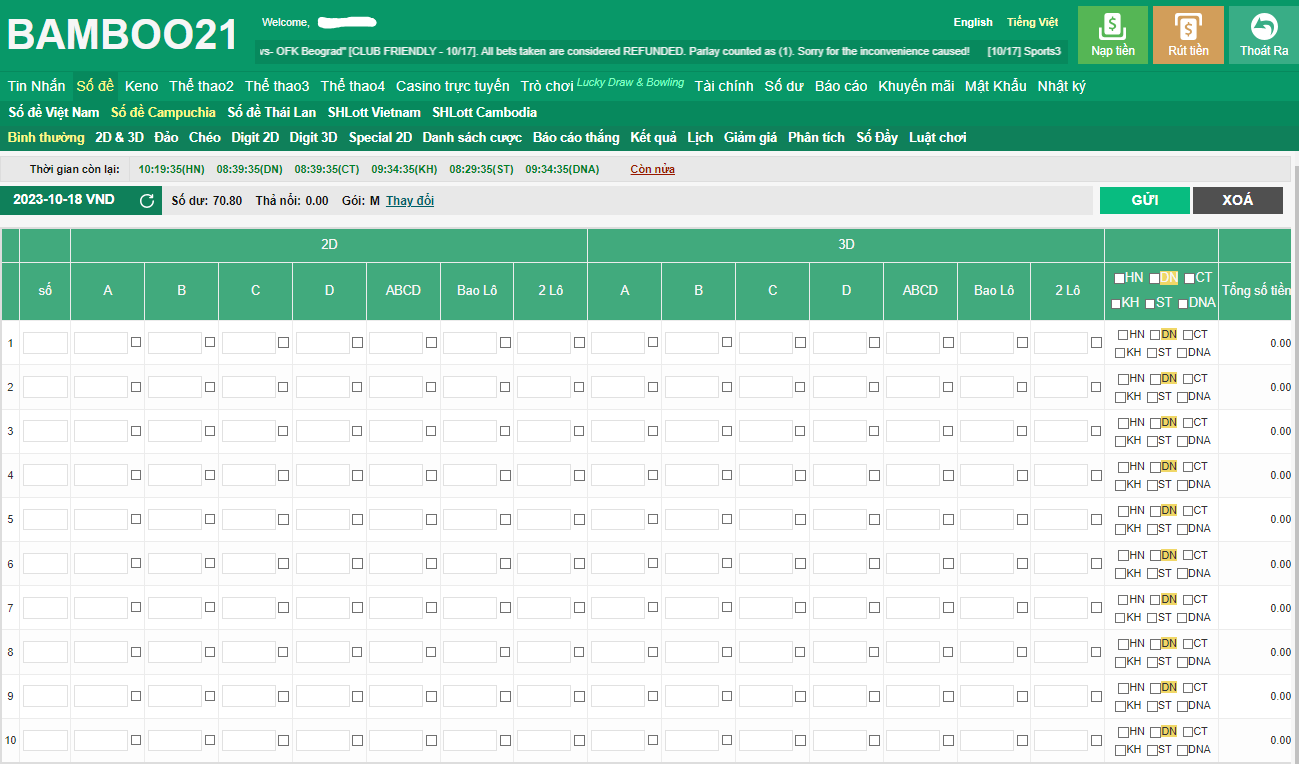1299x764 pixels.
Task: Open the Keno menu
Action: click(141, 86)
